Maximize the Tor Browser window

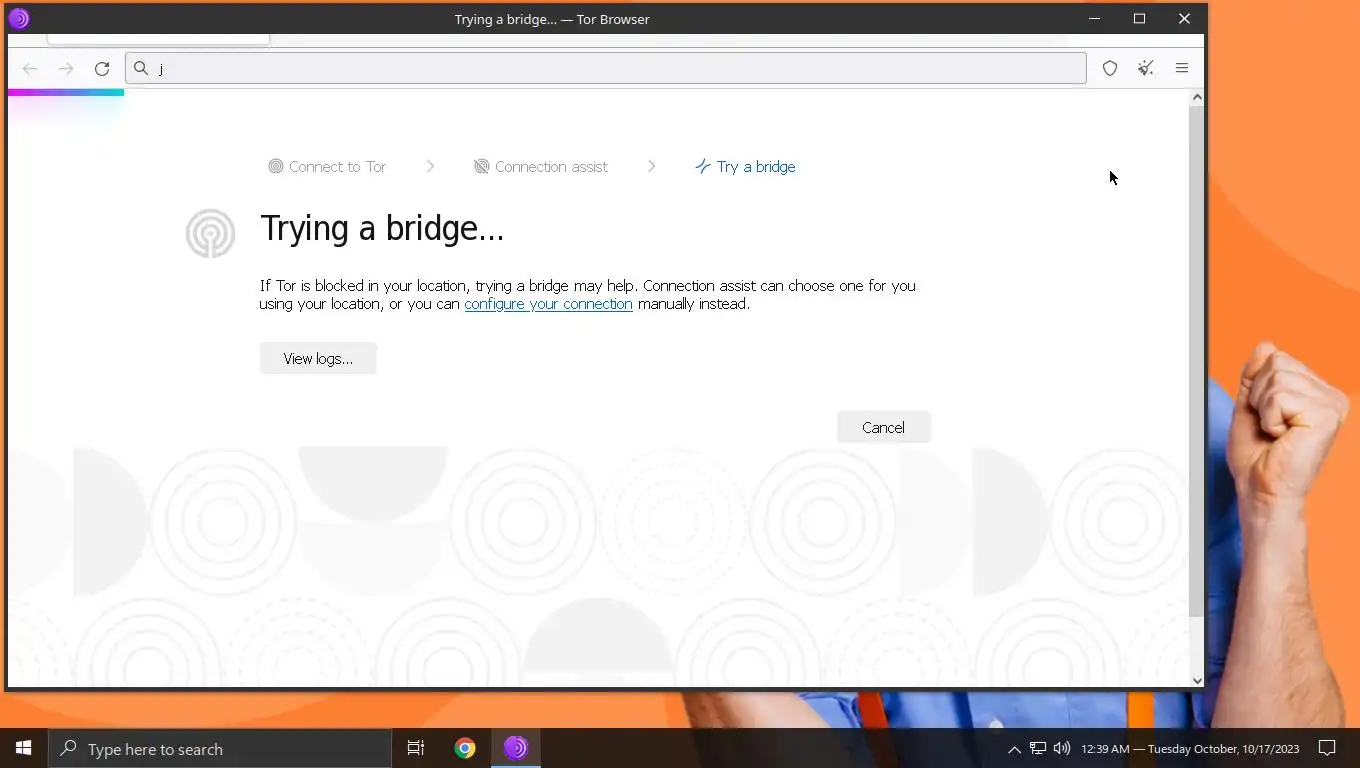click(1139, 18)
